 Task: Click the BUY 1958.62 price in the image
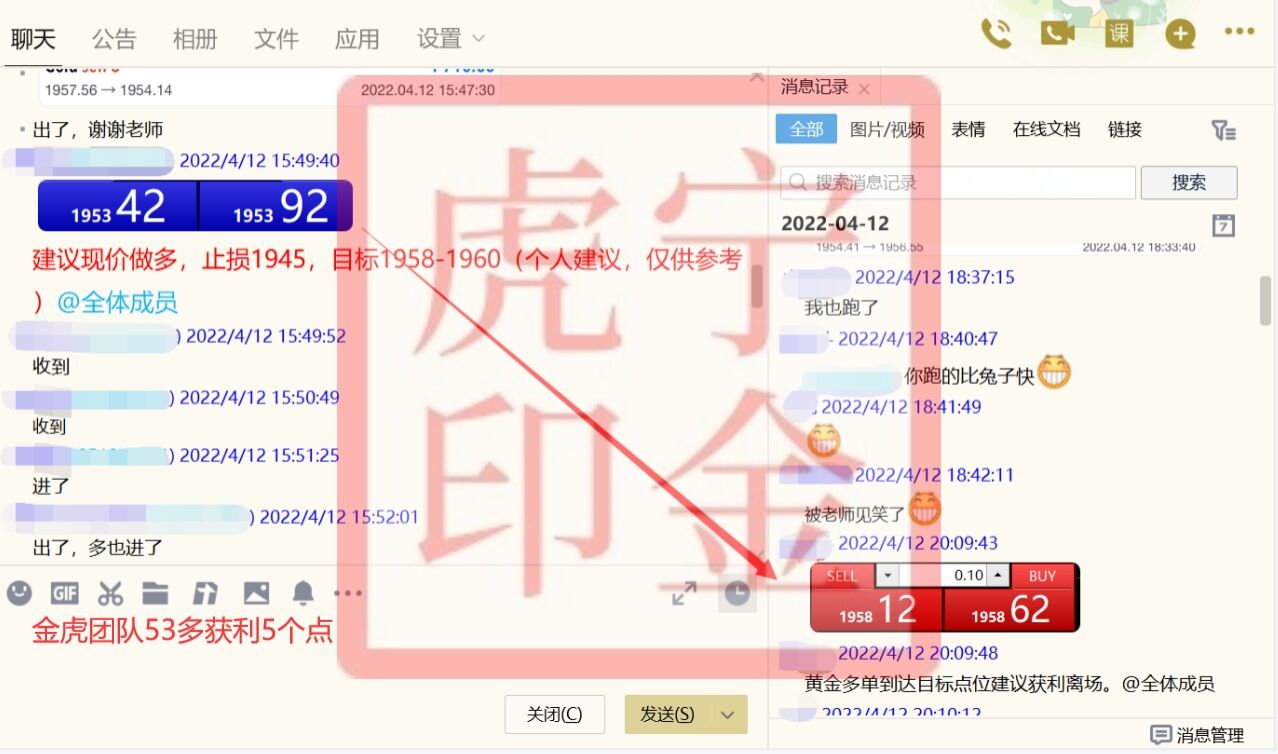1012,609
